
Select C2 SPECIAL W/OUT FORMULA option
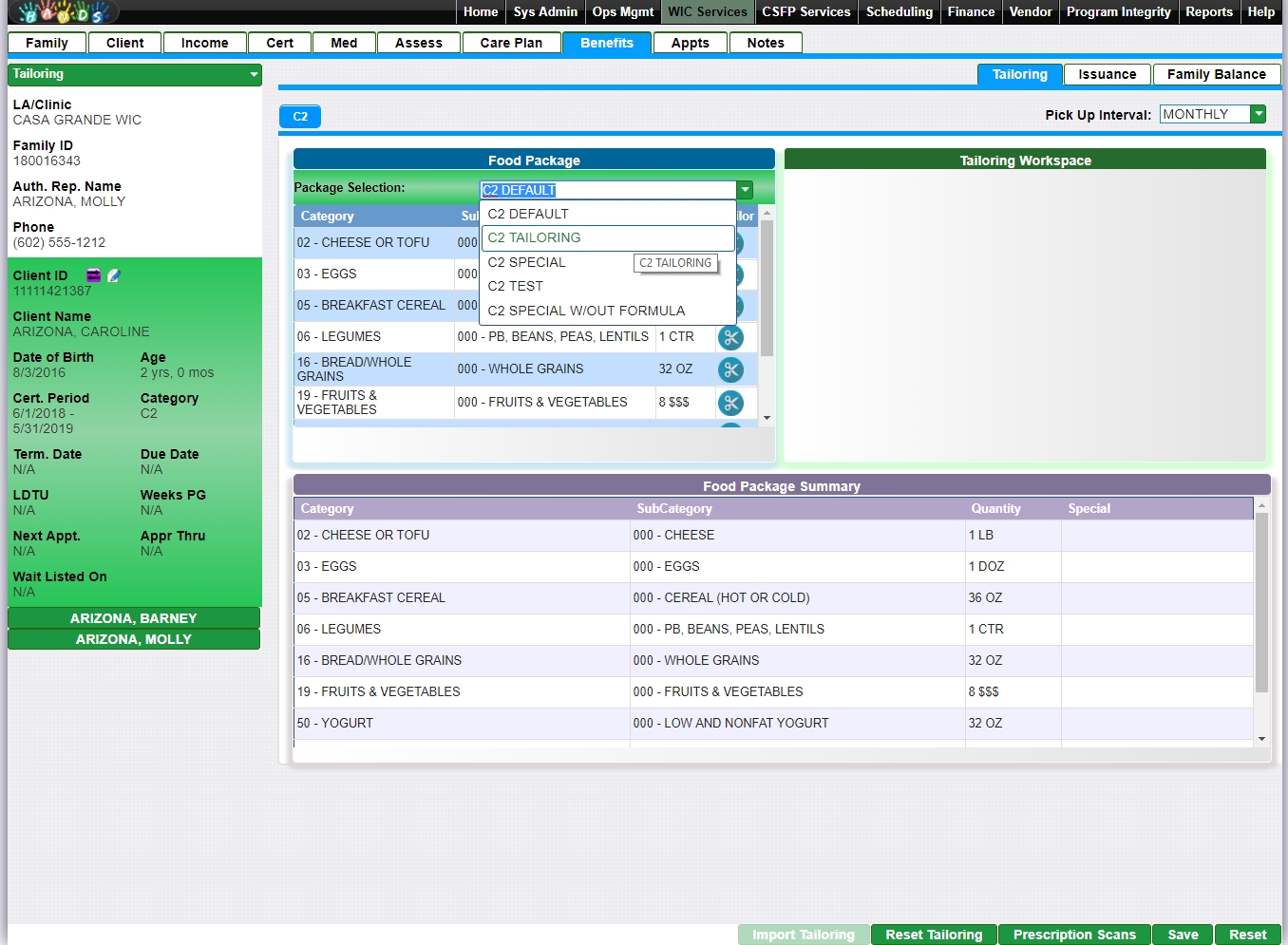pos(585,311)
